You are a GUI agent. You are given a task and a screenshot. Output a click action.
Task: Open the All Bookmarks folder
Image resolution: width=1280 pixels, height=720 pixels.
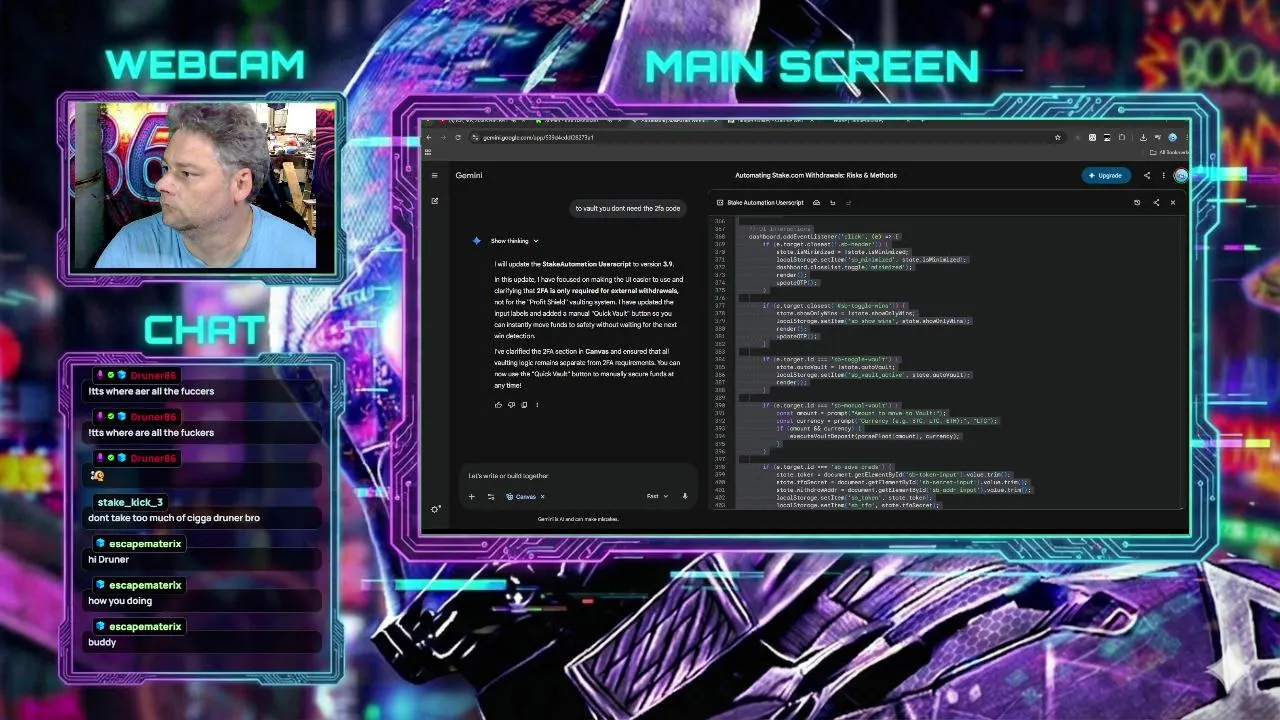tap(1168, 152)
